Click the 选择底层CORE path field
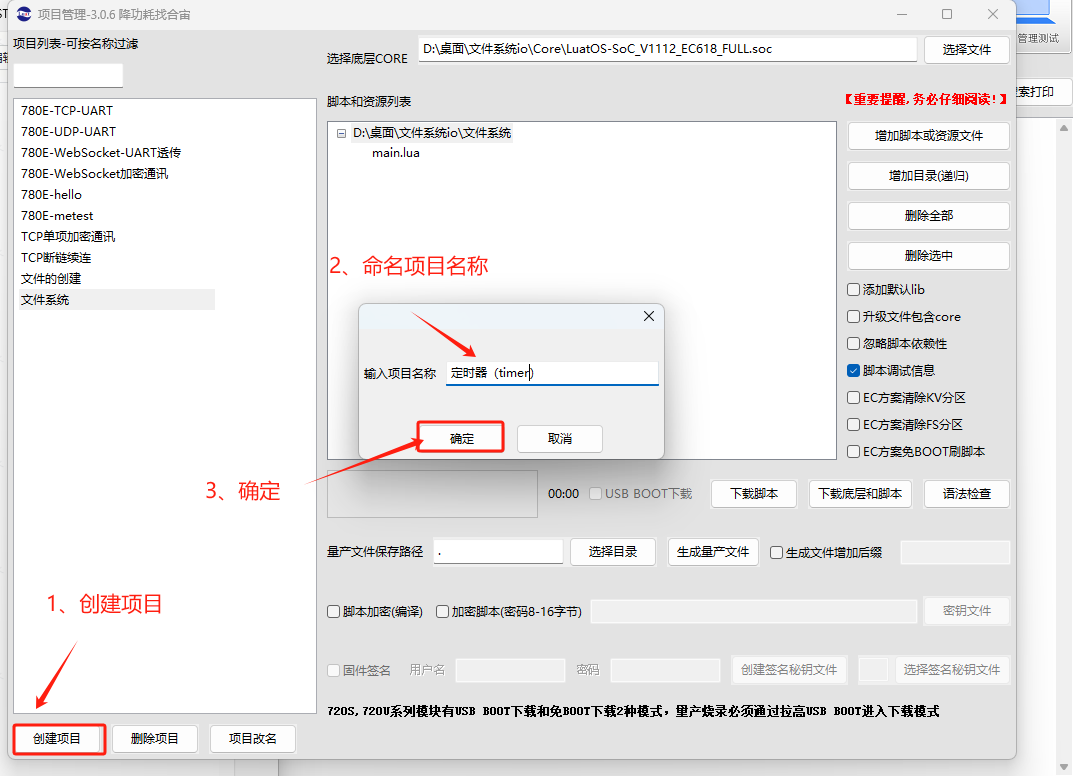 tap(667, 49)
